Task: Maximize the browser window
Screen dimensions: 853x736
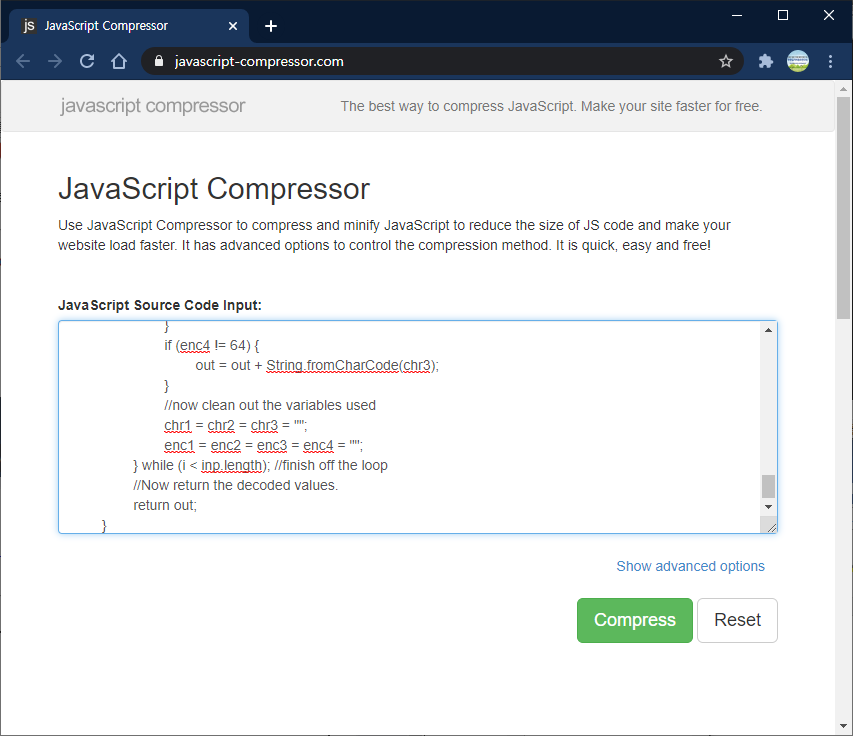Action: [x=783, y=15]
